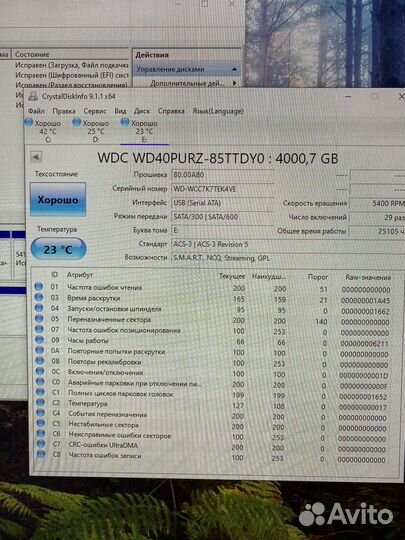Select Исправен (Шифрованный (EFI) row in Disk Management
Viewport: 405px width, 540px height.
[x=72, y=75]
